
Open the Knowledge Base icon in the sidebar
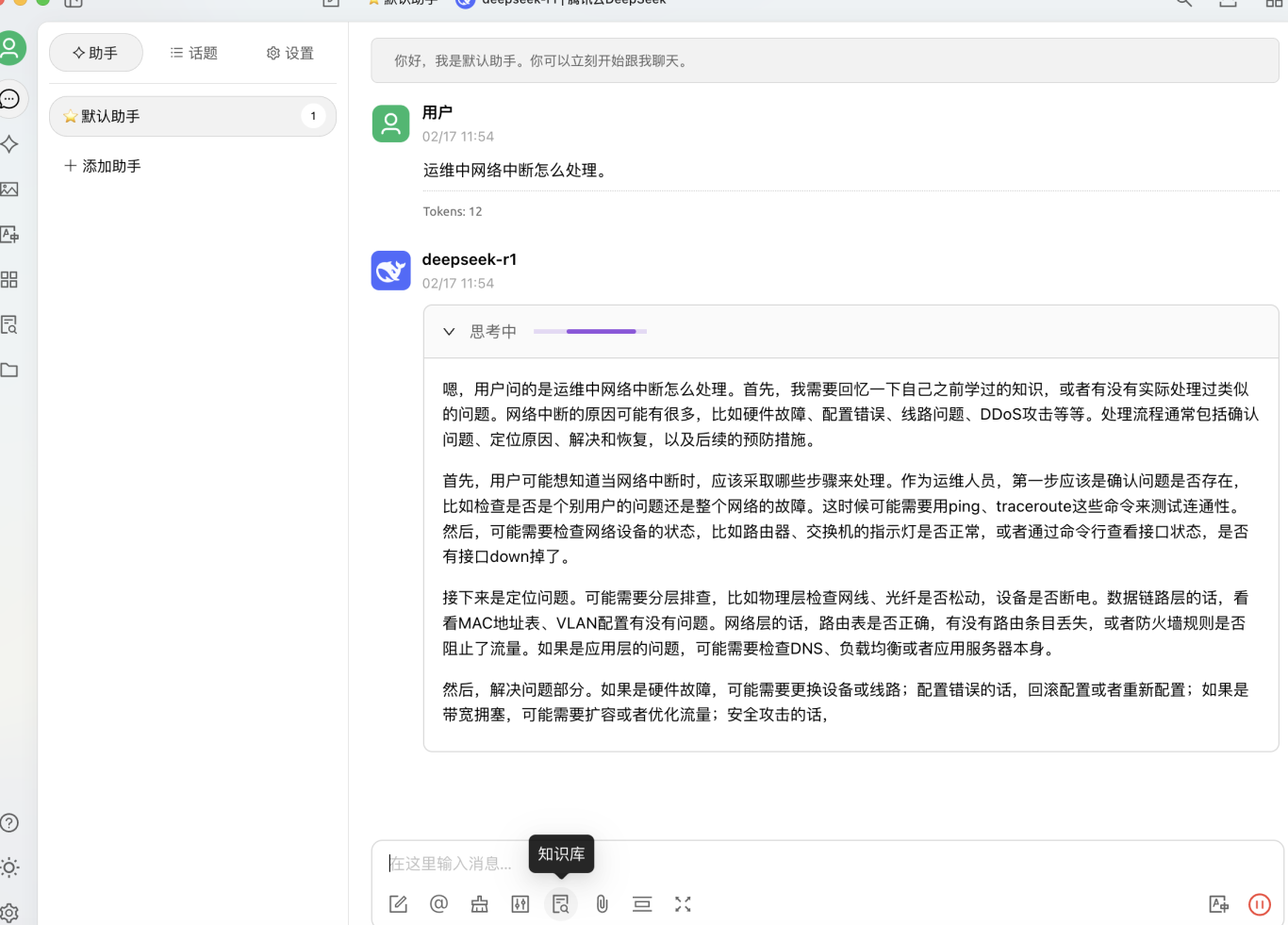pyautogui.click(x=10, y=324)
